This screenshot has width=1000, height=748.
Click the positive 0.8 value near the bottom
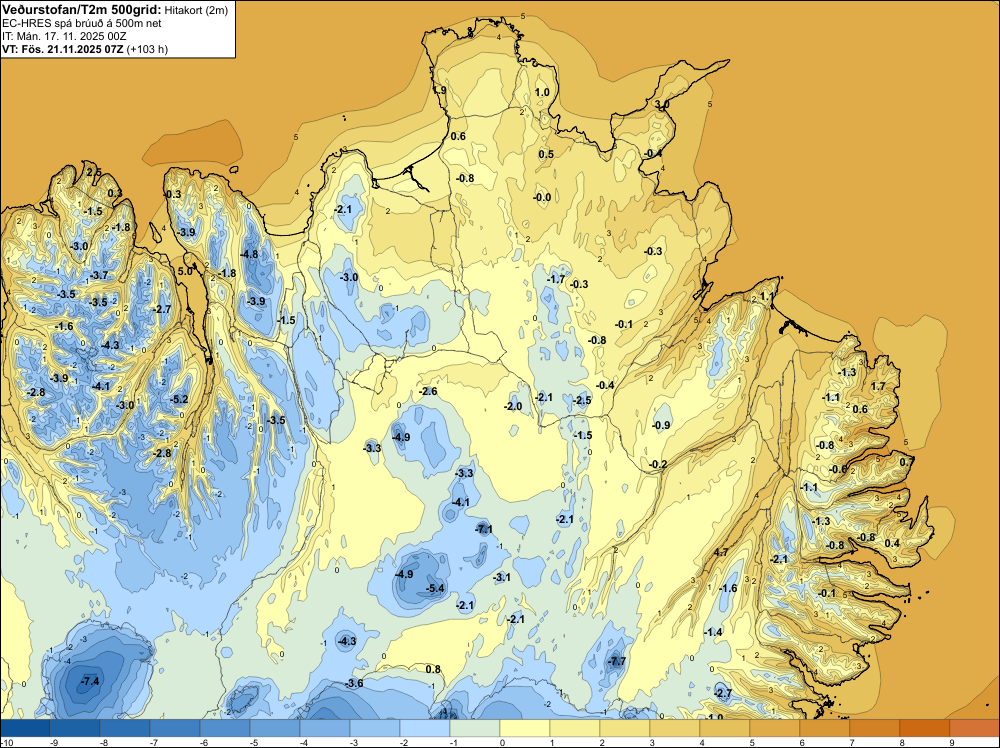pyautogui.click(x=433, y=669)
